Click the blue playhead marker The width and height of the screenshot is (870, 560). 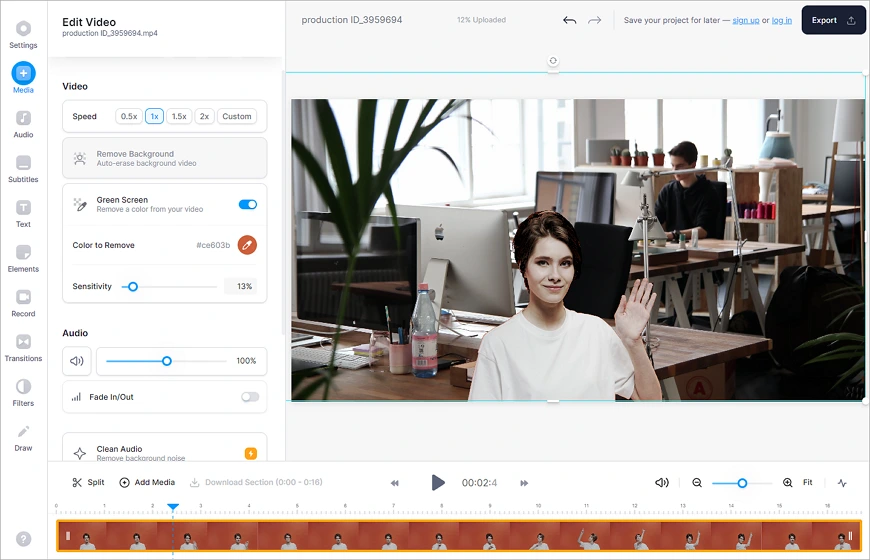pyautogui.click(x=173, y=506)
